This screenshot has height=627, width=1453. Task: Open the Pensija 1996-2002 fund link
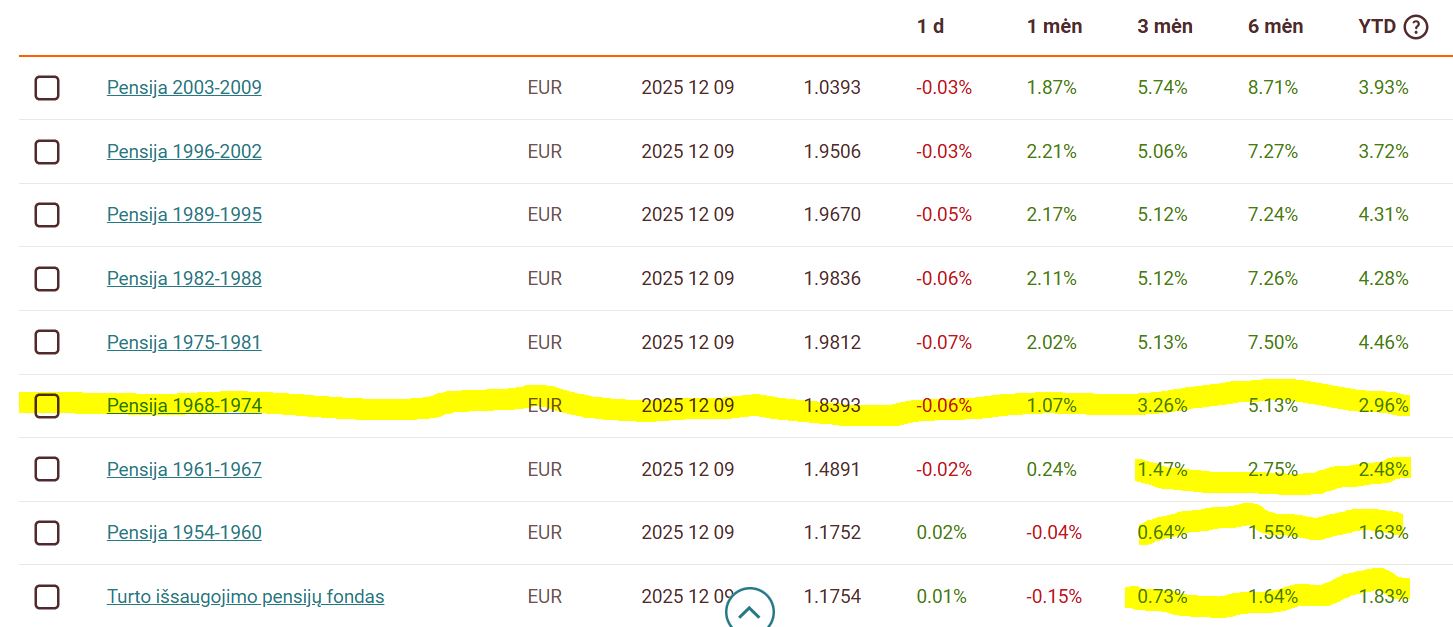[x=184, y=152]
